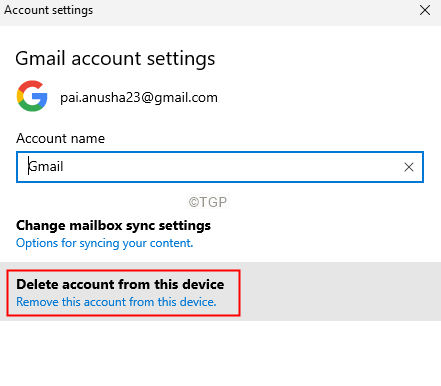Click the Gmail account settings heading
Image resolution: width=441 pixels, height=386 pixels.
115,59
